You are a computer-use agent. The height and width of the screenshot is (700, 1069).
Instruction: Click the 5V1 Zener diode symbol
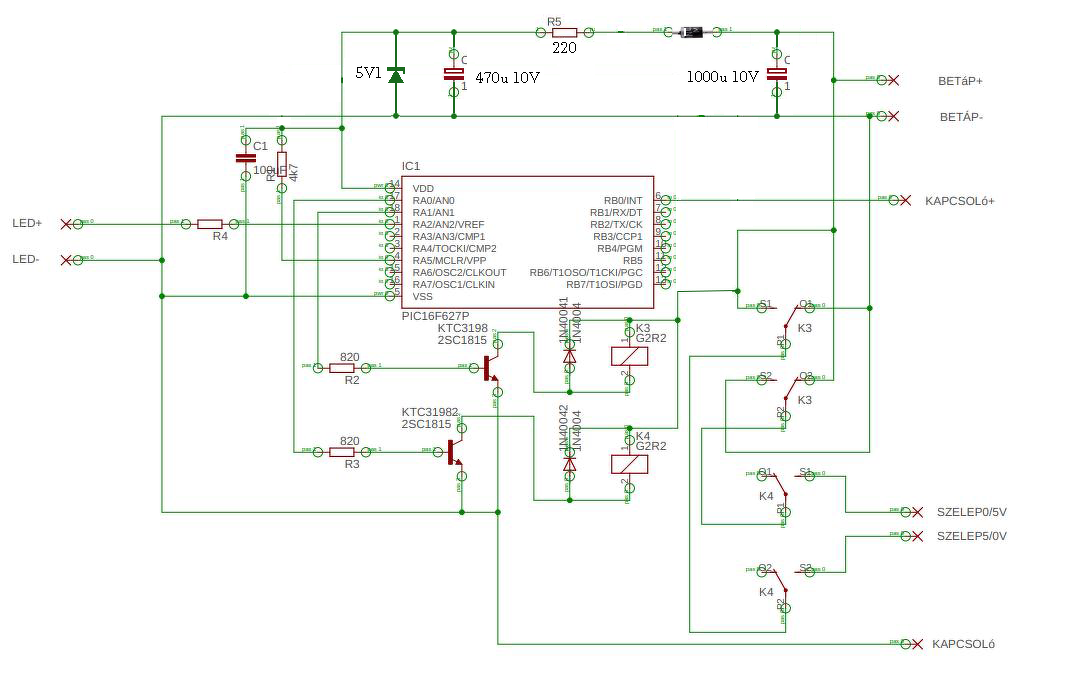pos(395,74)
